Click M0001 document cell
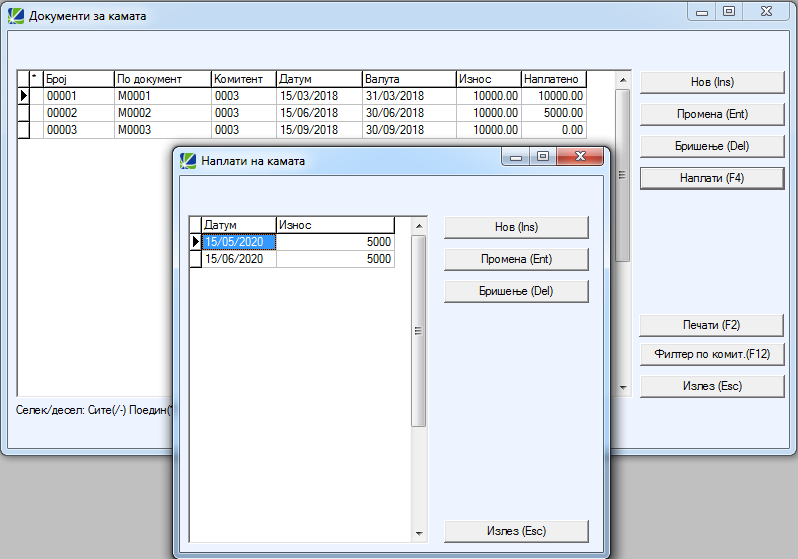This screenshot has width=798, height=559. click(162, 96)
